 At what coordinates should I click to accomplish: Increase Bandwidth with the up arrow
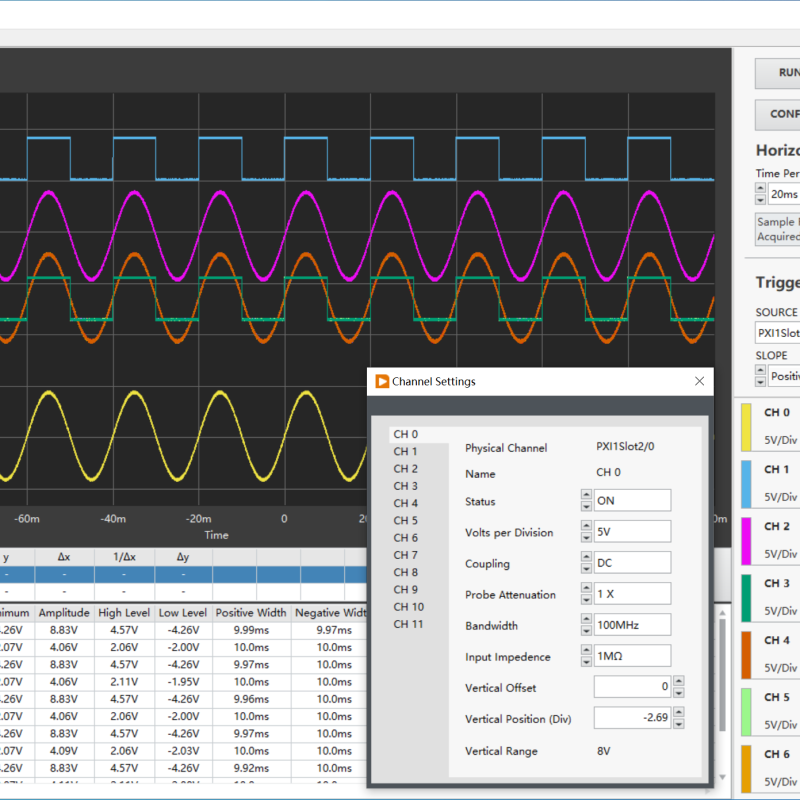(x=586, y=619)
